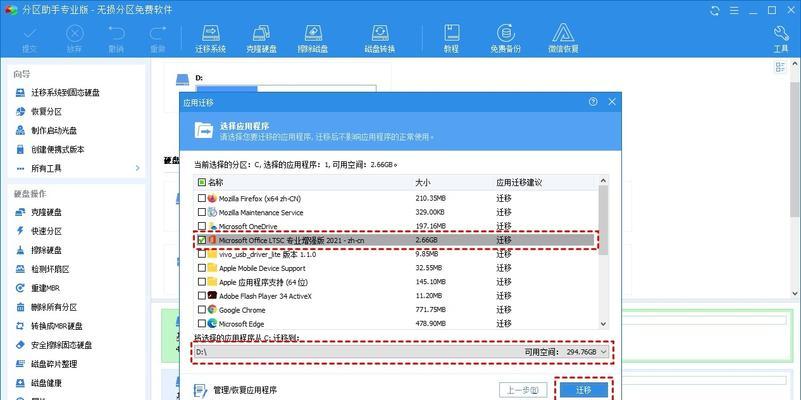Click the 撤销 (undo) toolbar icon
The image size is (801, 400).
tap(116, 39)
